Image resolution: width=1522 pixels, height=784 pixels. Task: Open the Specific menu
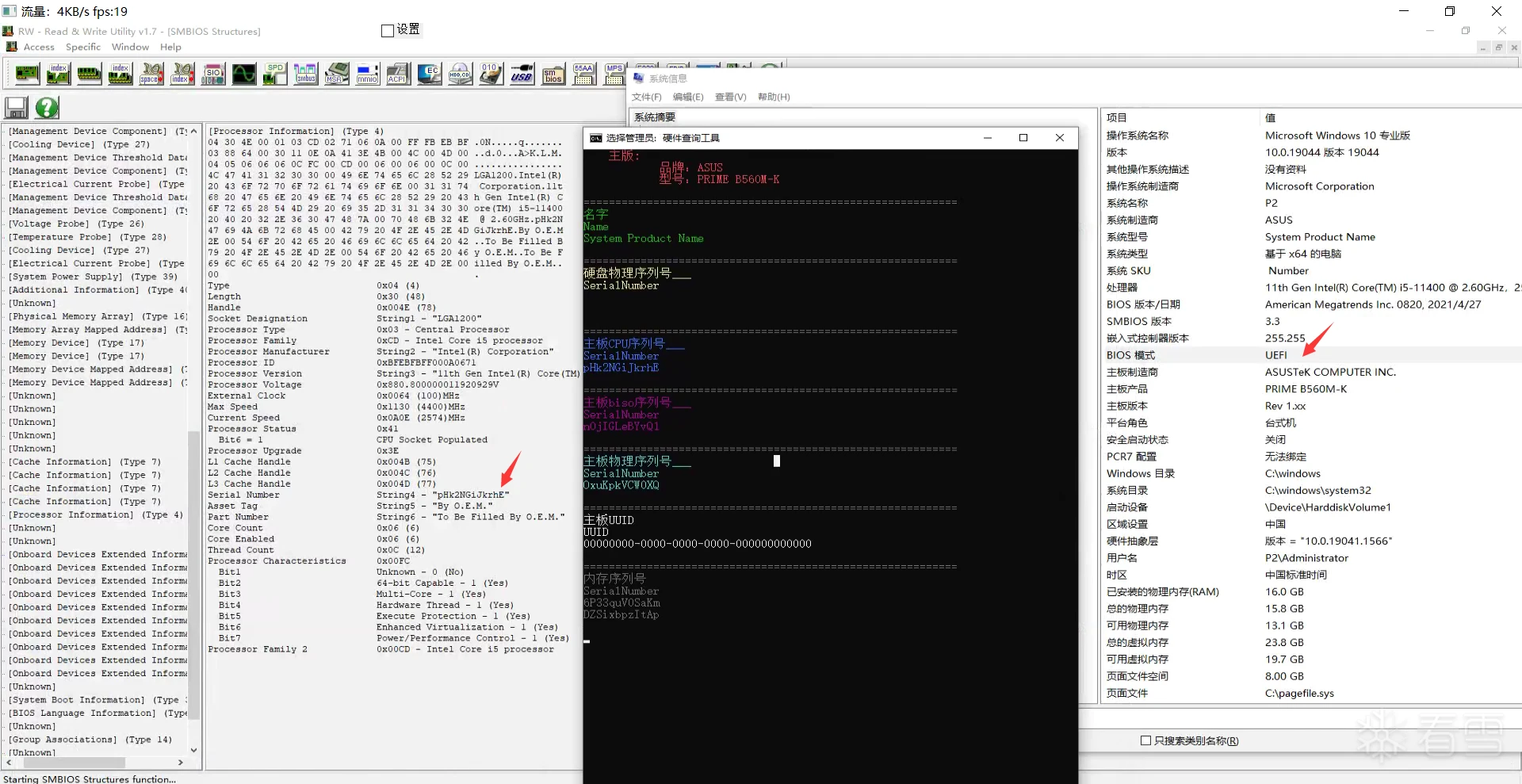coord(83,47)
